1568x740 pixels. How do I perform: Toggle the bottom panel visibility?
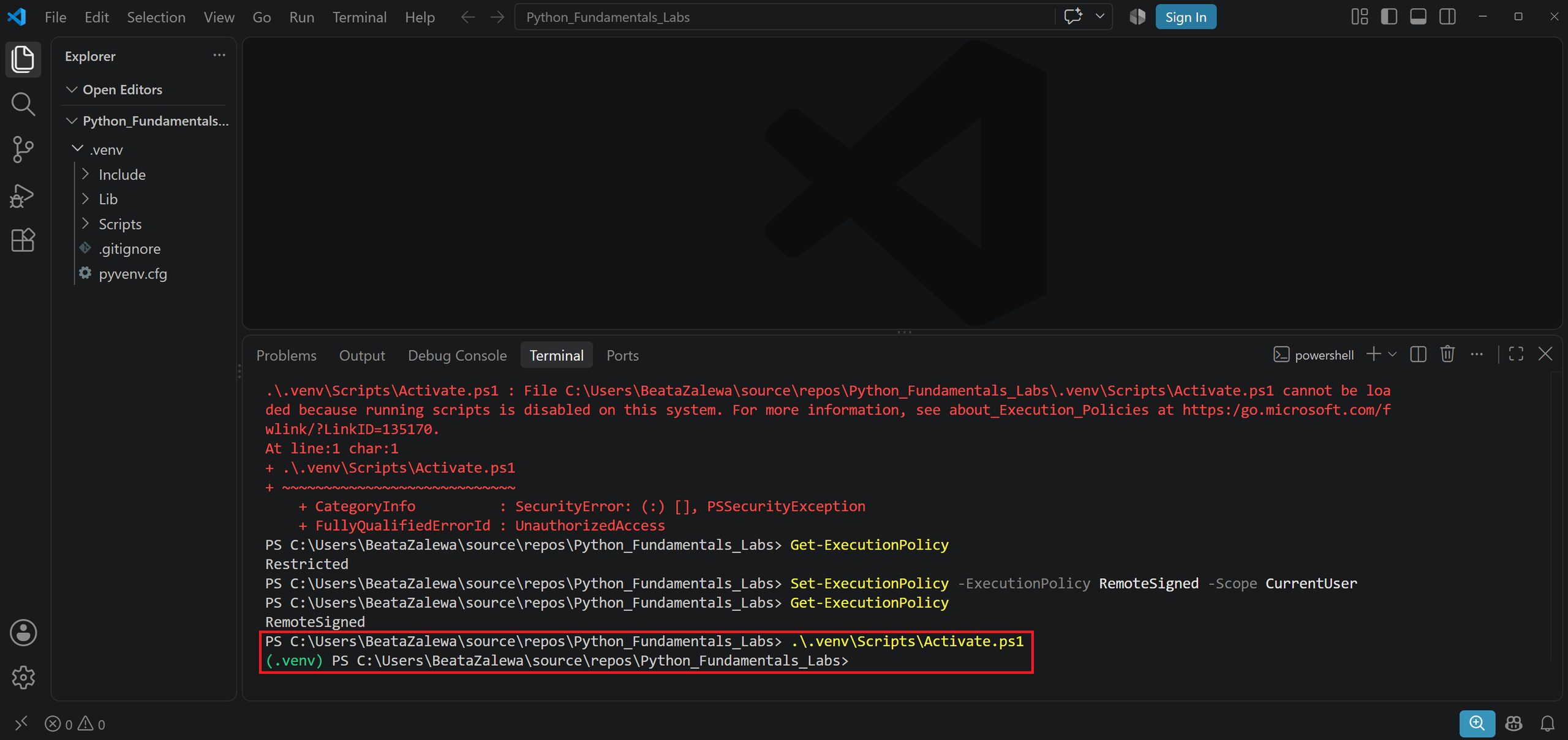(1418, 17)
